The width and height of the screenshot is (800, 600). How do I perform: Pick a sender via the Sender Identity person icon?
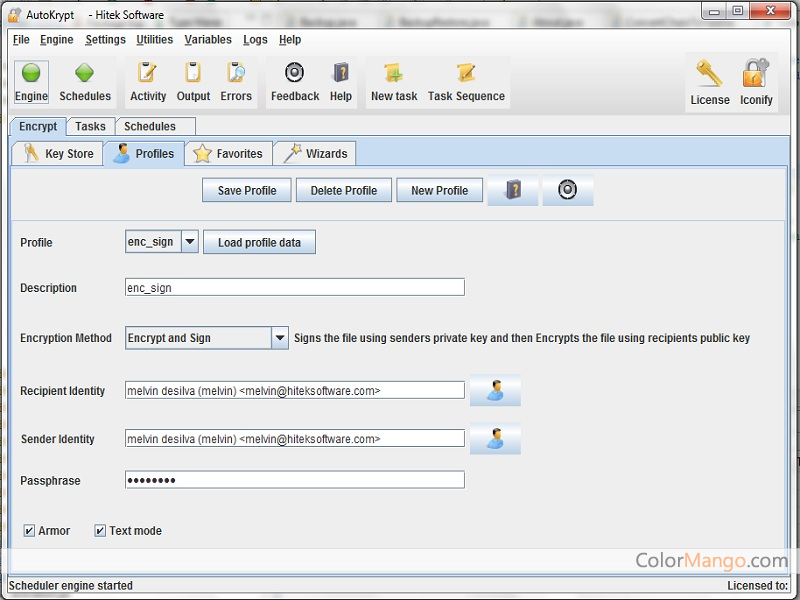pyautogui.click(x=495, y=438)
